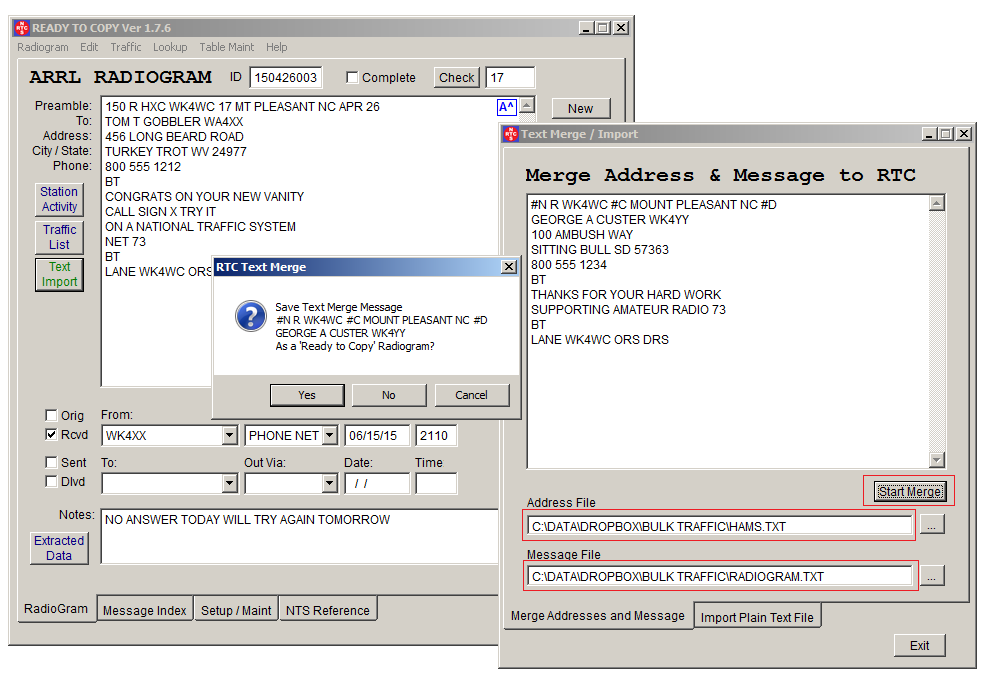Expand the To station dropdown
Image resolution: width=989 pixels, height=676 pixels.
(230, 484)
